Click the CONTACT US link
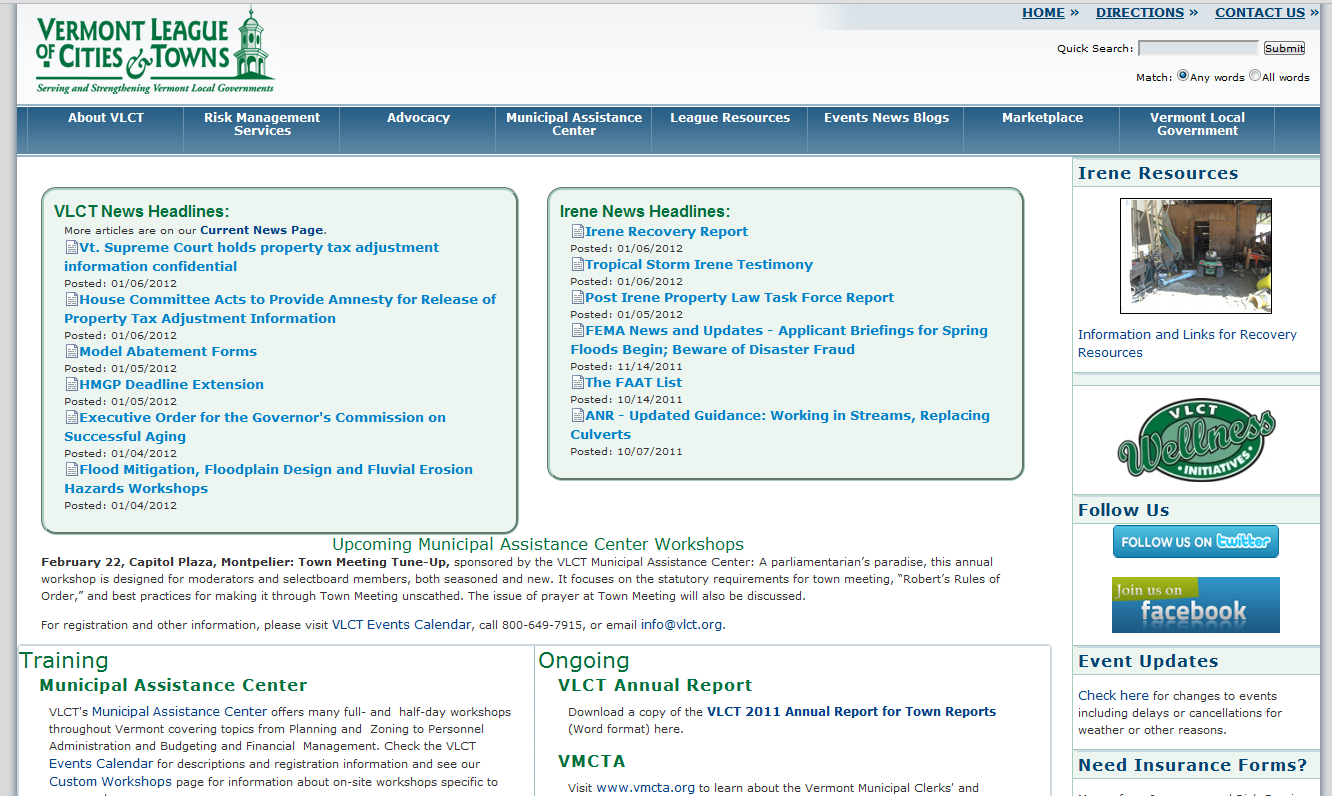The height and width of the screenshot is (796, 1332). 1260,13
